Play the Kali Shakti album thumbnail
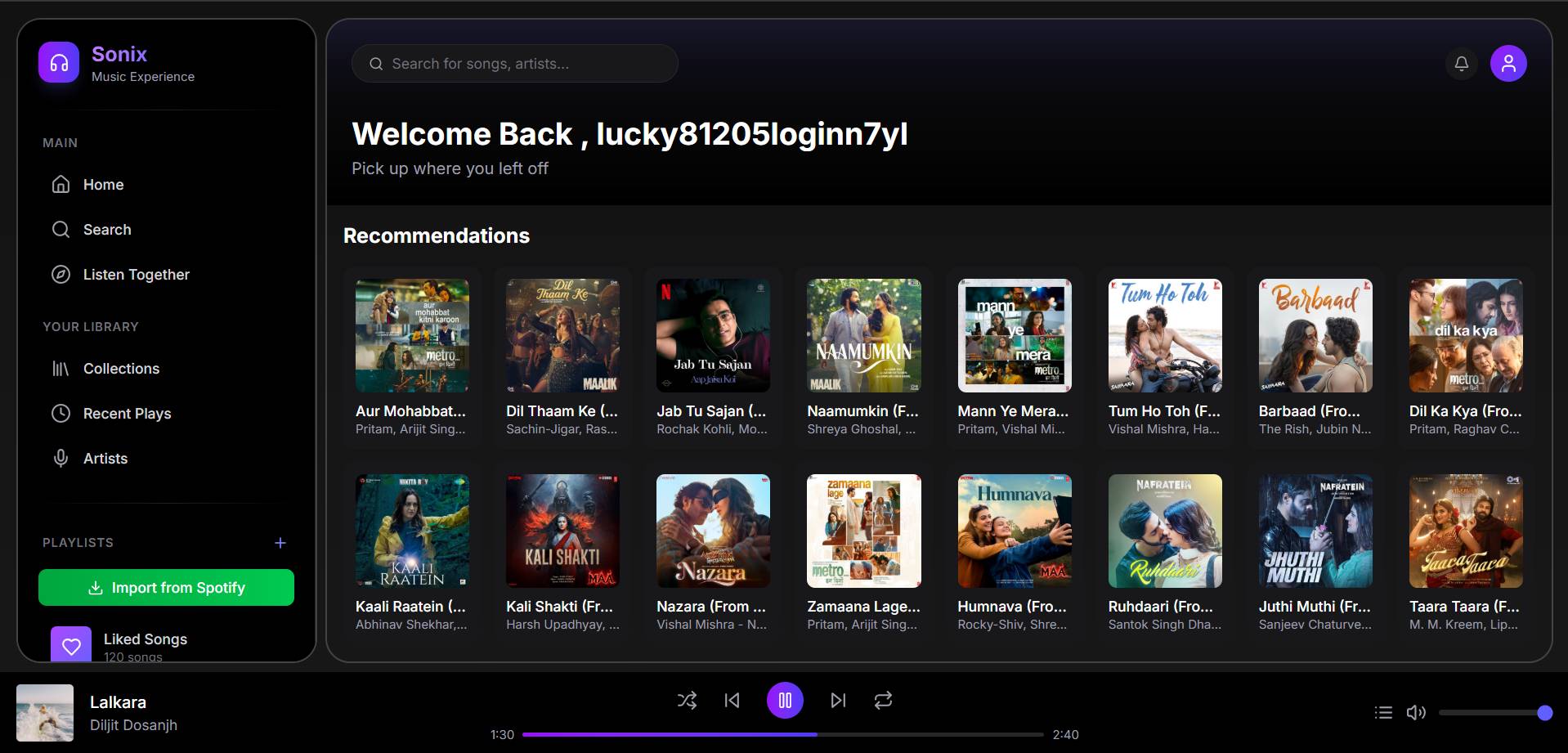The width and height of the screenshot is (1568, 753). tap(562, 531)
